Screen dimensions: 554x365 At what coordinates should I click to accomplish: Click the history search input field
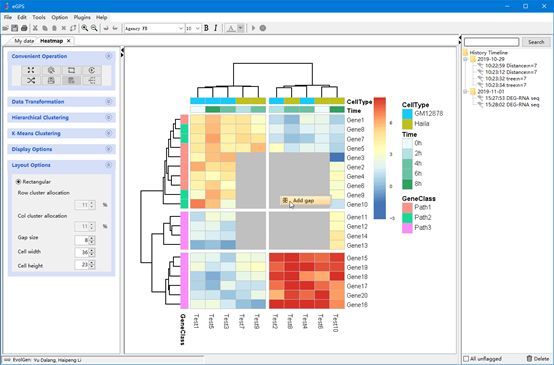tap(491, 42)
